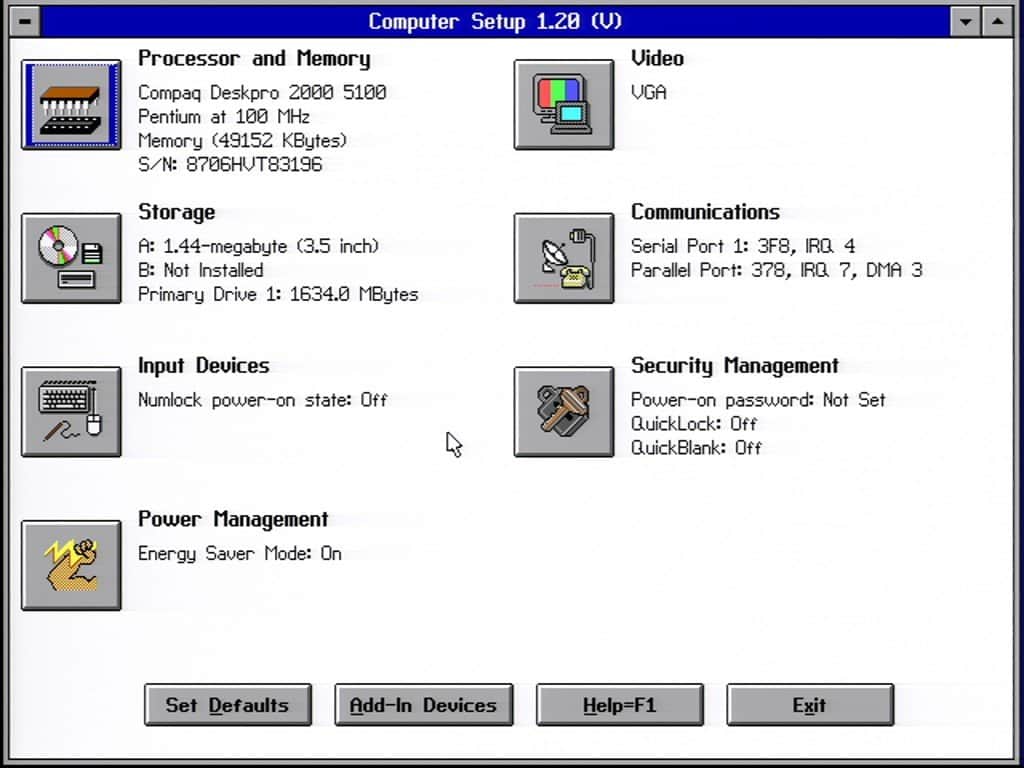Click the serial number S/N: 8706HVT83196
Screen dimensions: 1024x768
[230, 165]
